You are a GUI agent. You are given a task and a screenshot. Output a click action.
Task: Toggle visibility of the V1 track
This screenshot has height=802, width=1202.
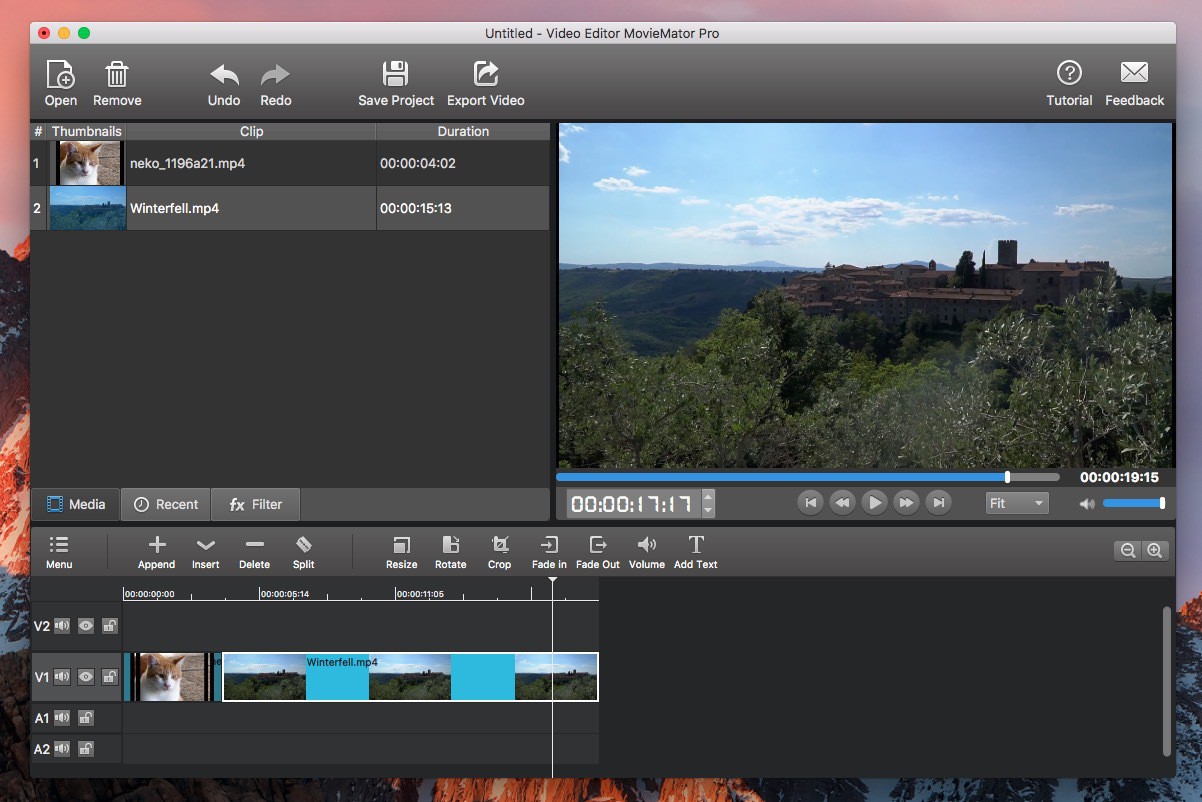click(86, 677)
